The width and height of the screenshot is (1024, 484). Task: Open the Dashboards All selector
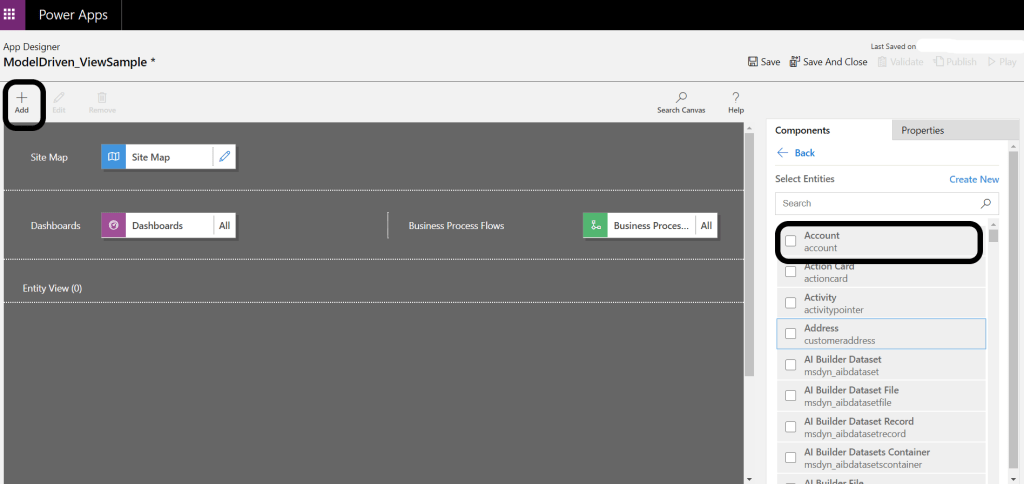coord(224,226)
